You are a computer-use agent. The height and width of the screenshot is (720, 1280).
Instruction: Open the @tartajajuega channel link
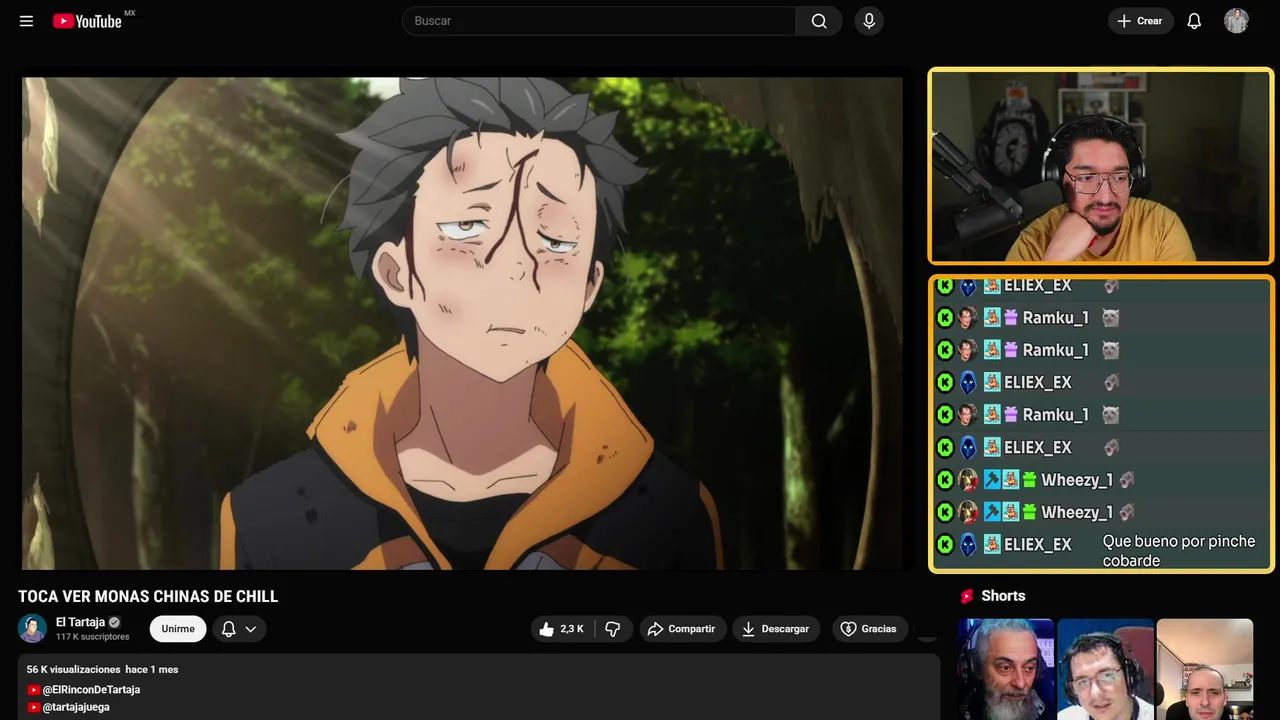(76, 707)
